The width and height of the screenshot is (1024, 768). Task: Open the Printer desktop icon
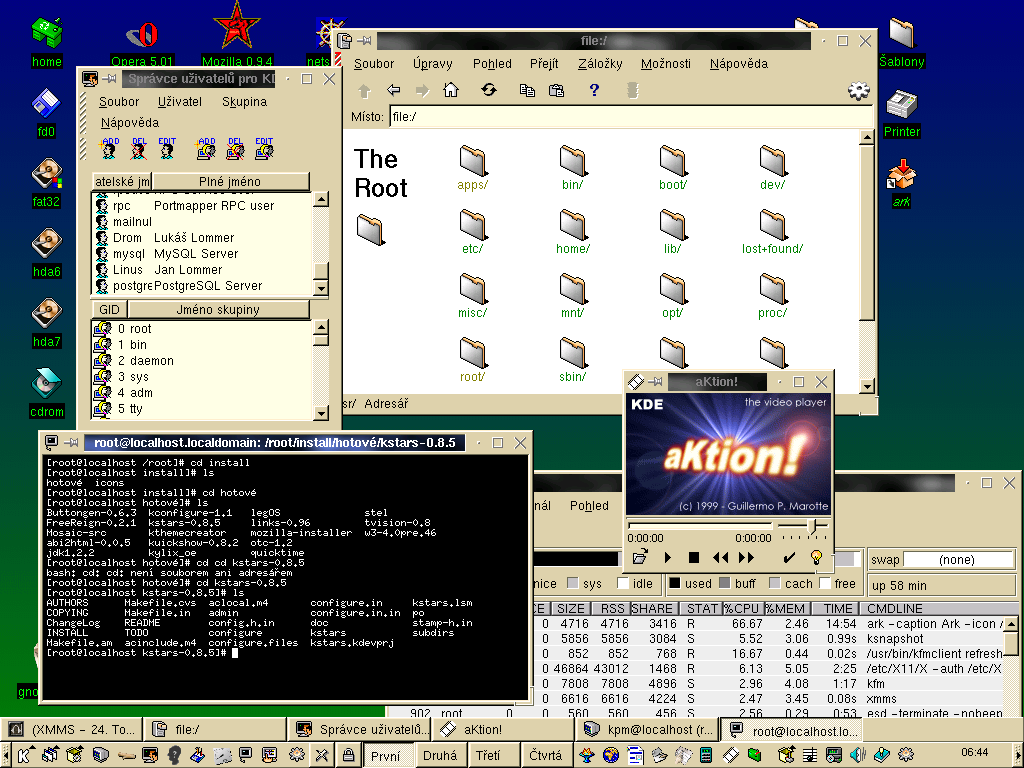point(901,104)
